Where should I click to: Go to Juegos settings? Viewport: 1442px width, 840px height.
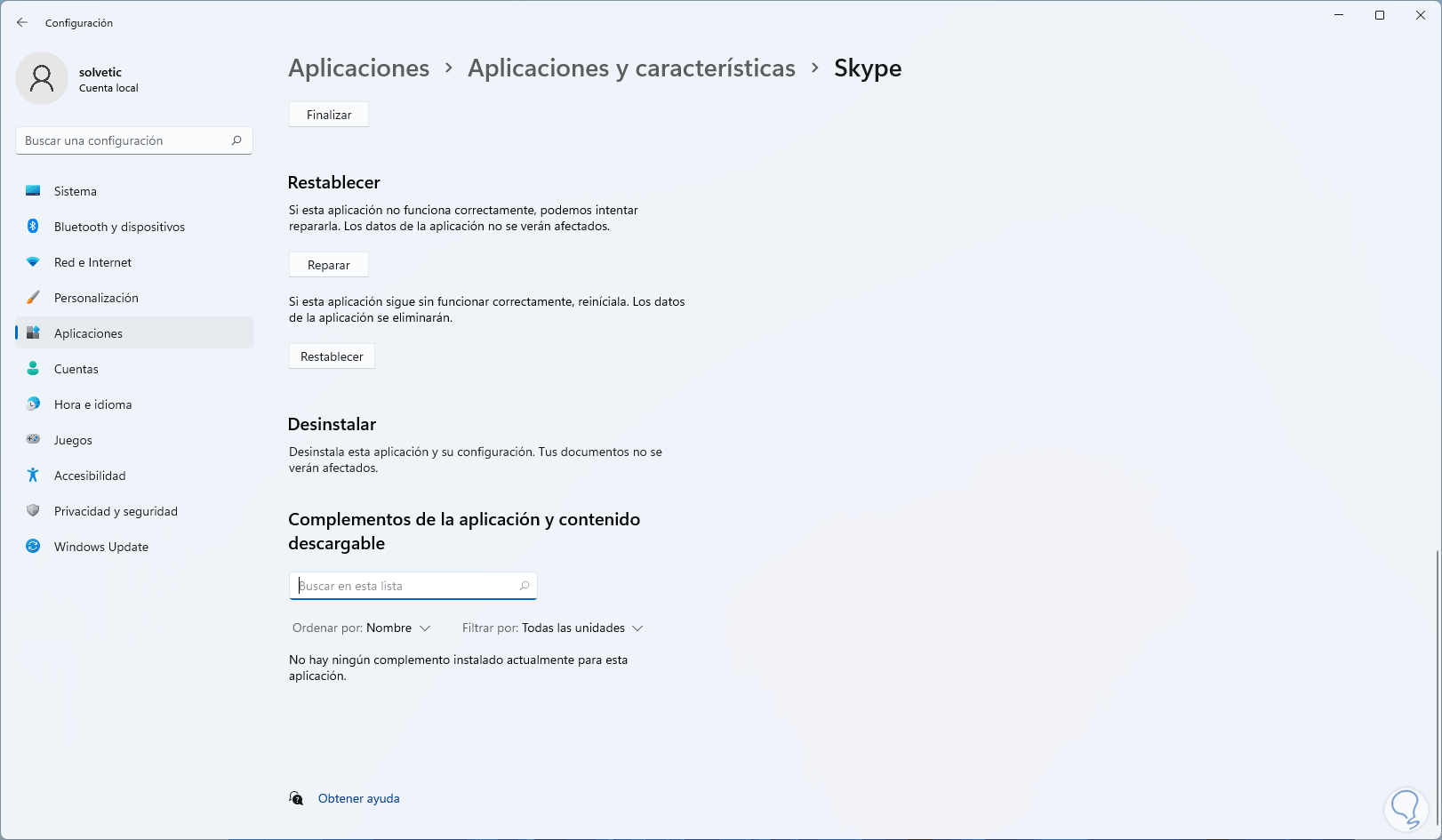pos(134,440)
